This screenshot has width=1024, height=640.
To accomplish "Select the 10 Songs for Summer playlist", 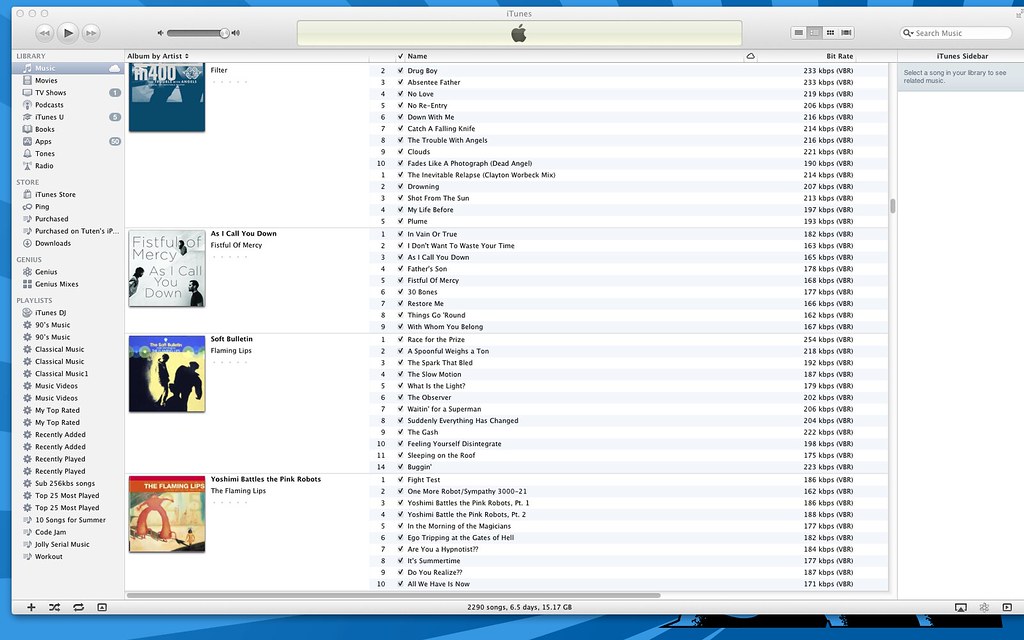I will click(x=70, y=520).
